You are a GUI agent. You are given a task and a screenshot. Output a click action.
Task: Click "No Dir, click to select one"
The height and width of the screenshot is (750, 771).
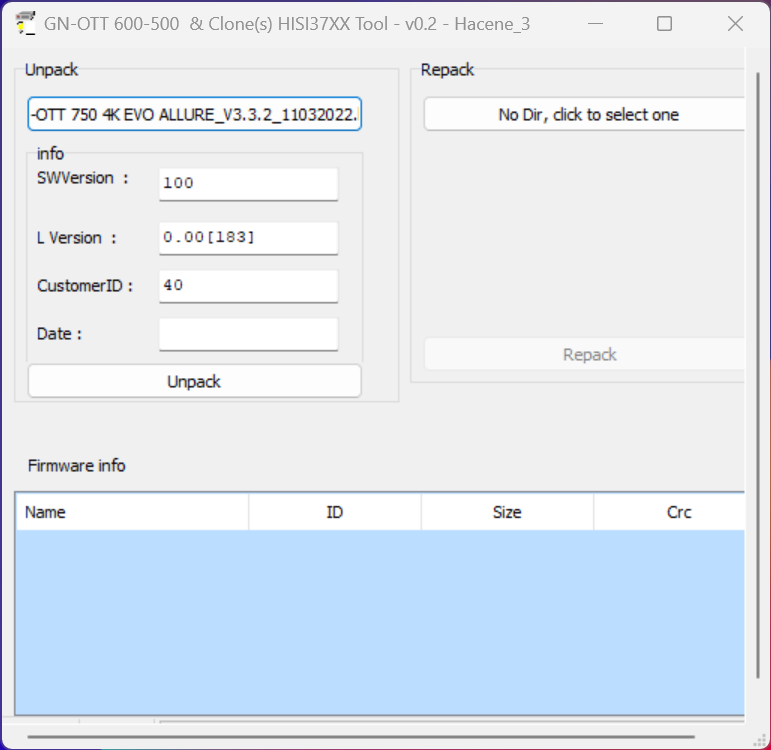(587, 115)
